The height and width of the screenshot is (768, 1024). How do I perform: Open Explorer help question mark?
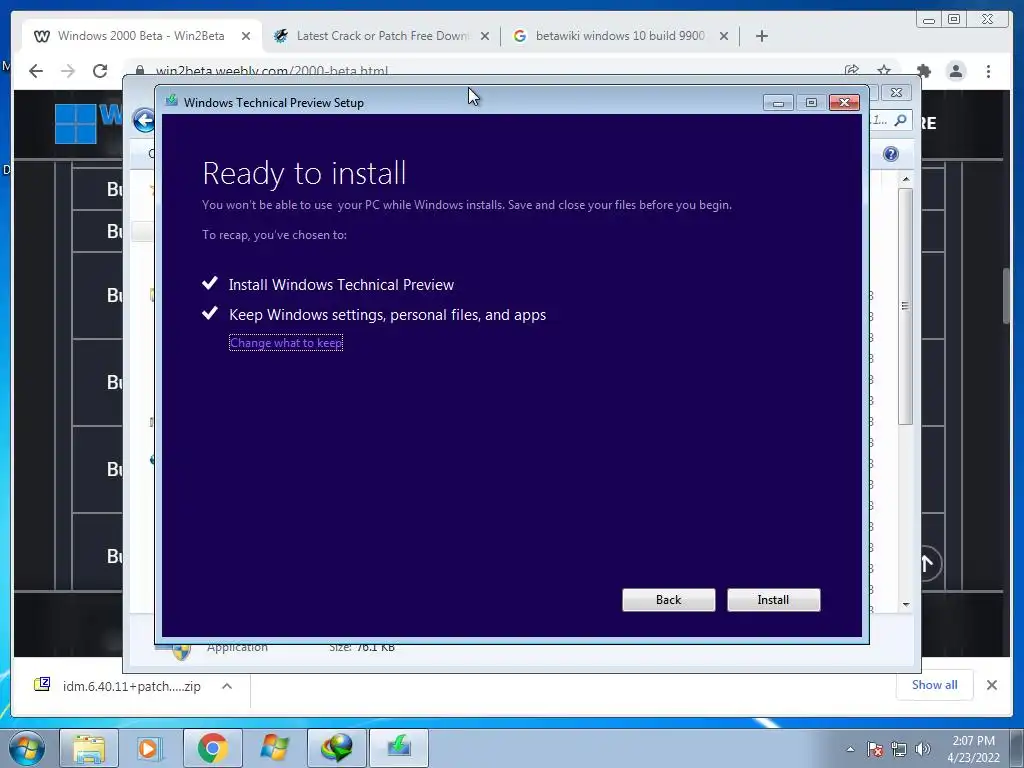click(x=891, y=153)
